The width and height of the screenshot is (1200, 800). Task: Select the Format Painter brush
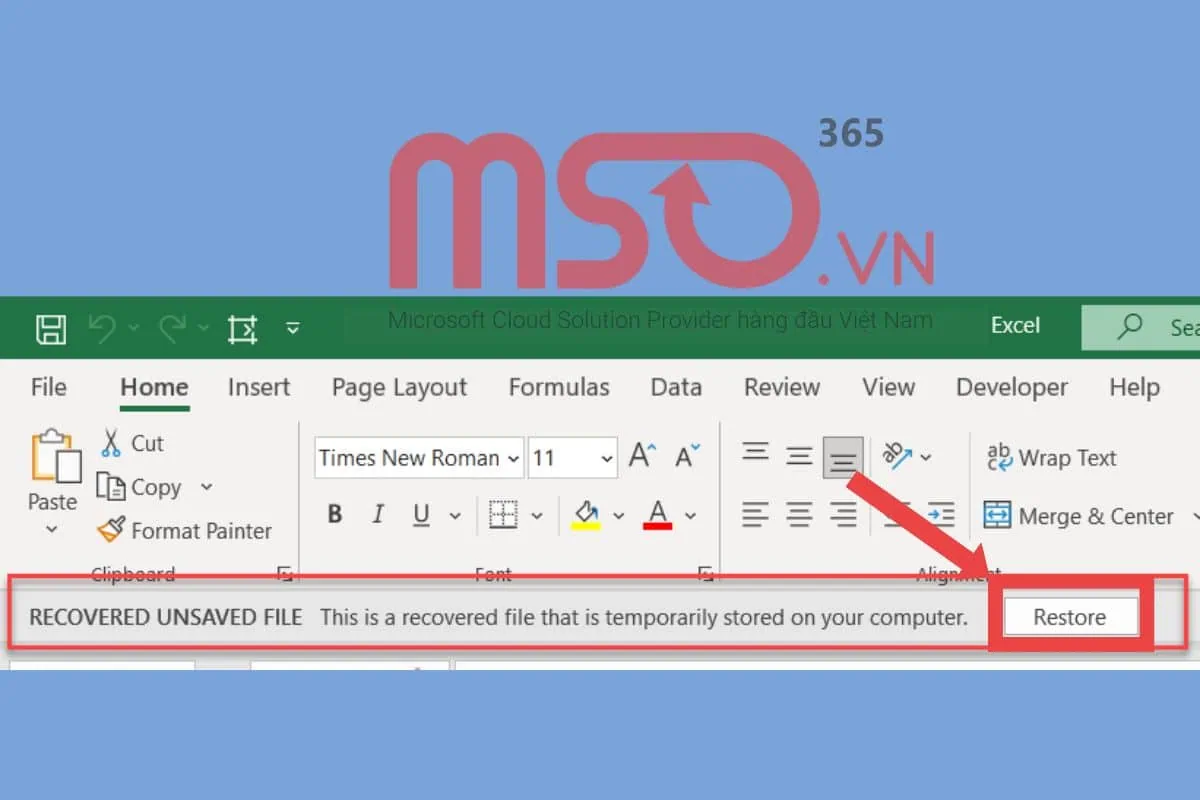point(111,531)
